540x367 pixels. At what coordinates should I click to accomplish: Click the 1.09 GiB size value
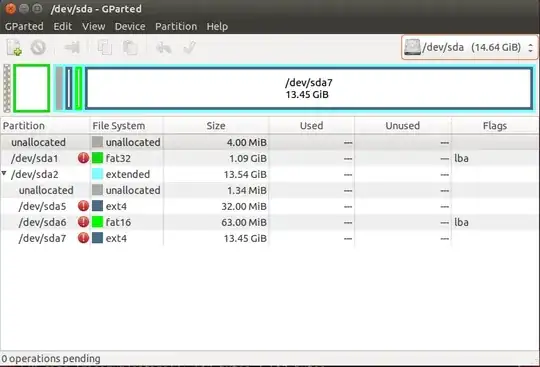pos(248,158)
